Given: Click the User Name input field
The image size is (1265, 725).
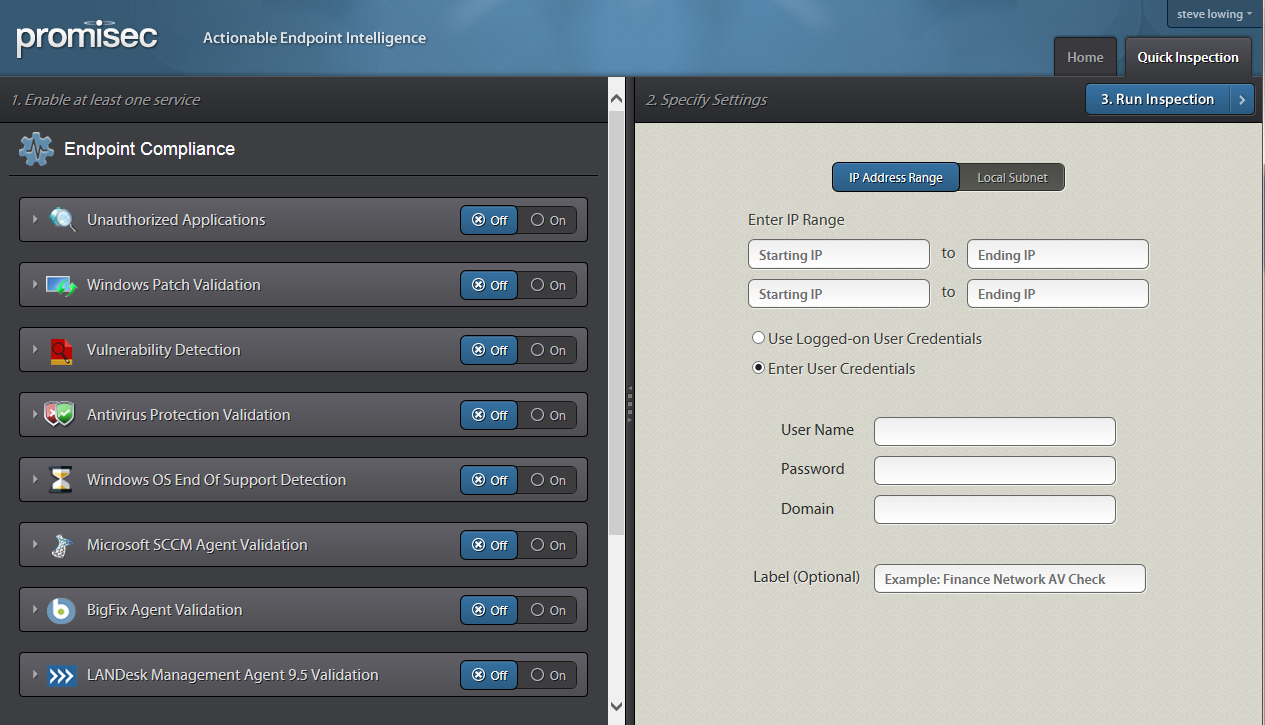Looking at the screenshot, I should (995, 431).
